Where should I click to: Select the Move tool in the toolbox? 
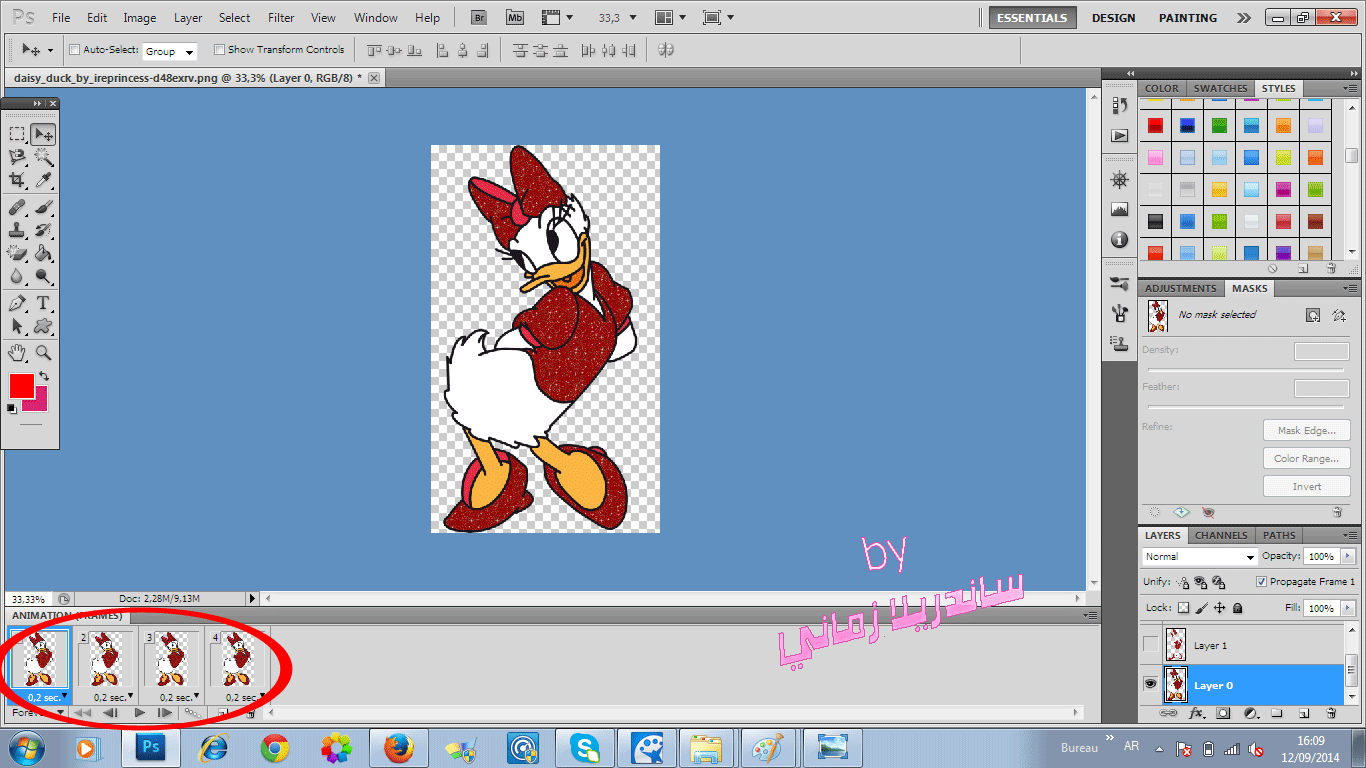tap(43, 133)
